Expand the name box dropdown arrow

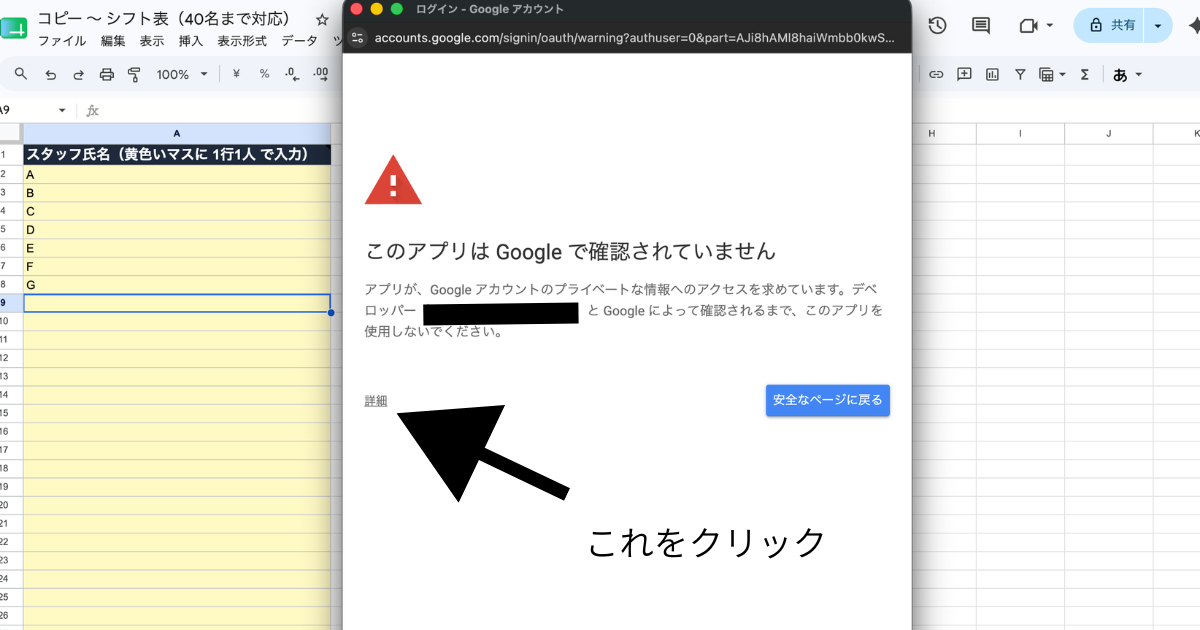[62, 110]
